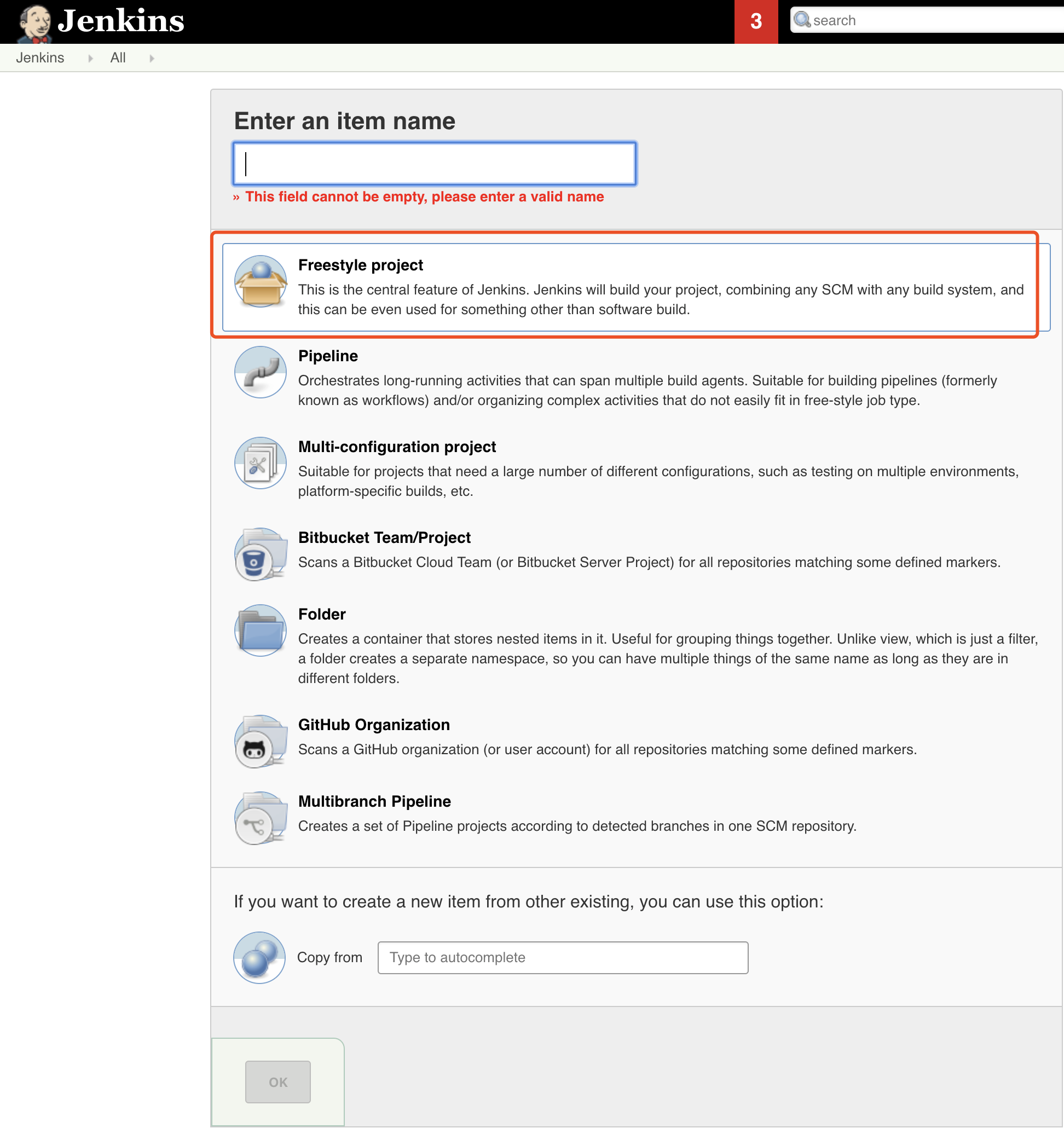Image resolution: width=1064 pixels, height=1134 pixels.
Task: Select the Multibranch Pipeline icon
Action: pyautogui.click(x=260, y=818)
